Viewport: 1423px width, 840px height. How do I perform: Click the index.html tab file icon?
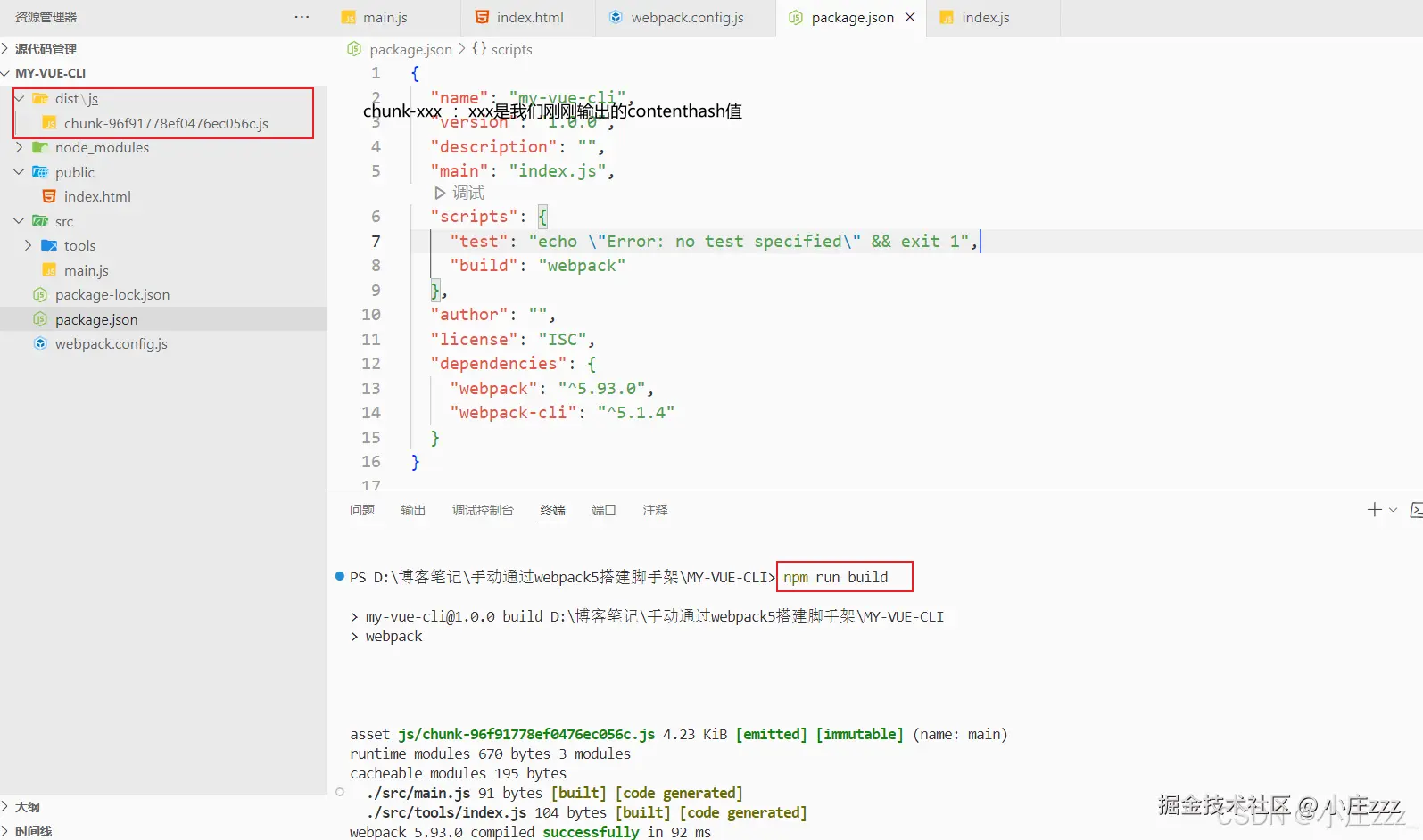(x=483, y=18)
